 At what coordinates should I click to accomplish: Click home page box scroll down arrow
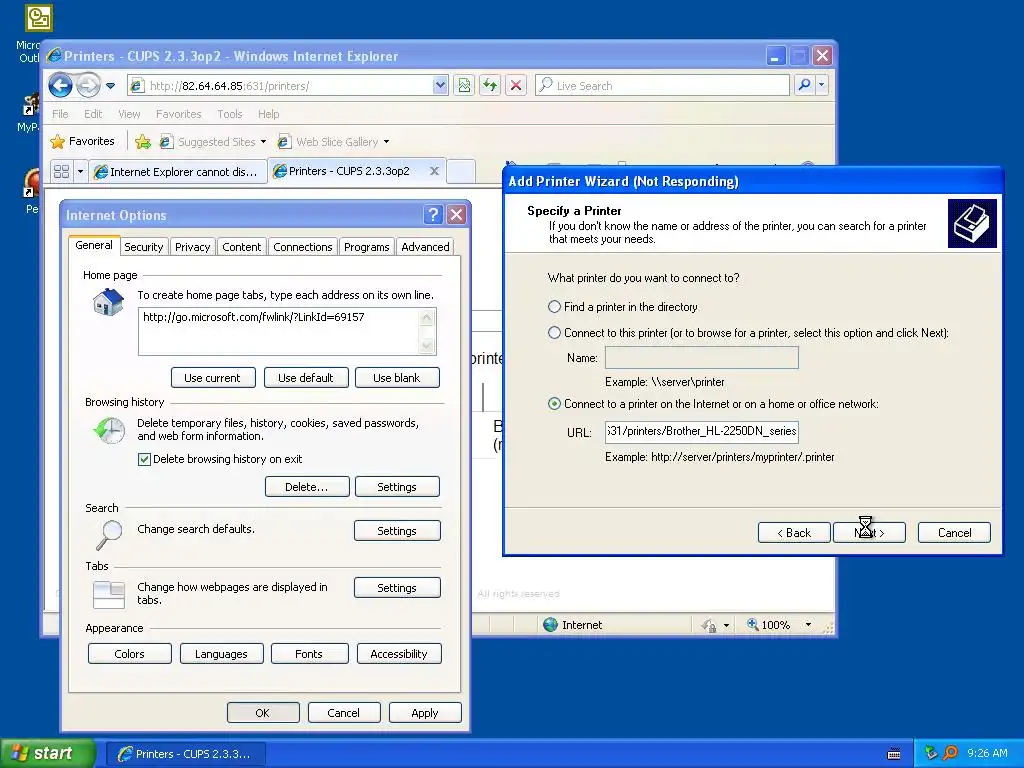pyautogui.click(x=427, y=345)
